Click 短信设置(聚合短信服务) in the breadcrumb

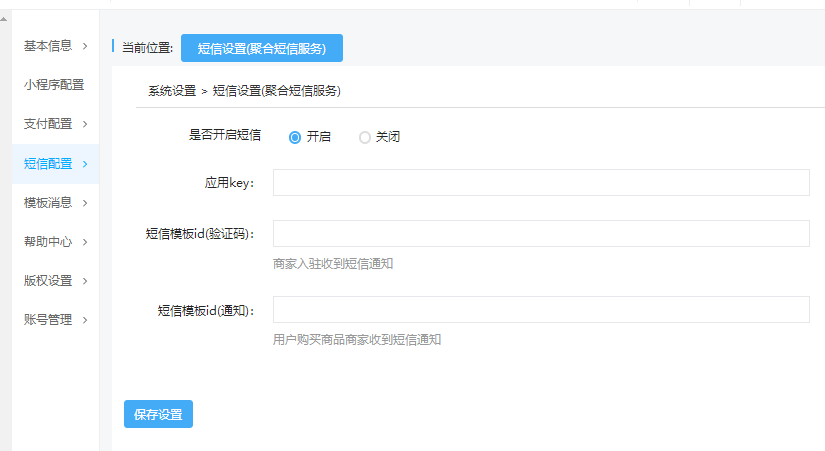click(x=277, y=91)
